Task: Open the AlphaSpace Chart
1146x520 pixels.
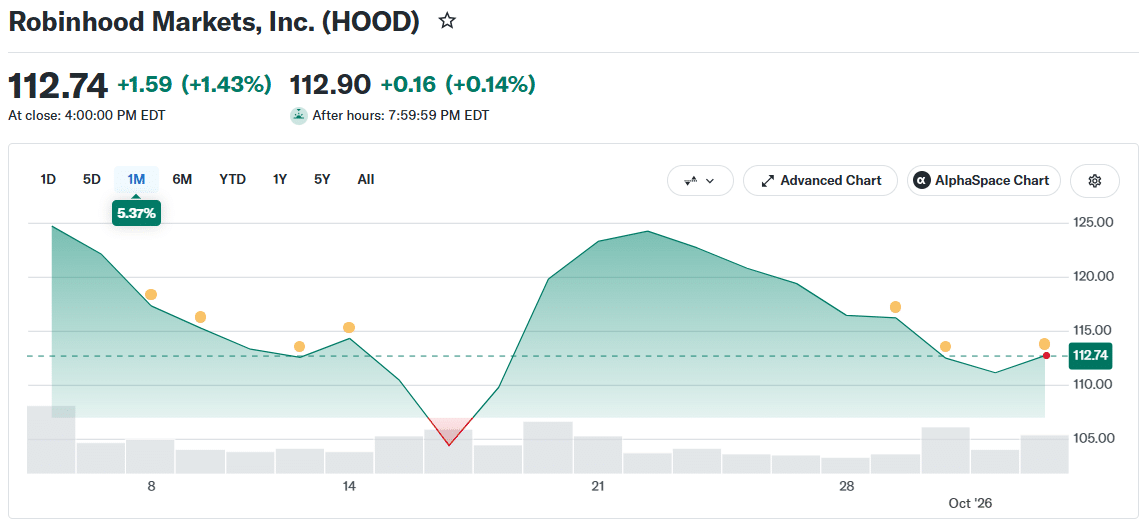Action: pos(984,181)
